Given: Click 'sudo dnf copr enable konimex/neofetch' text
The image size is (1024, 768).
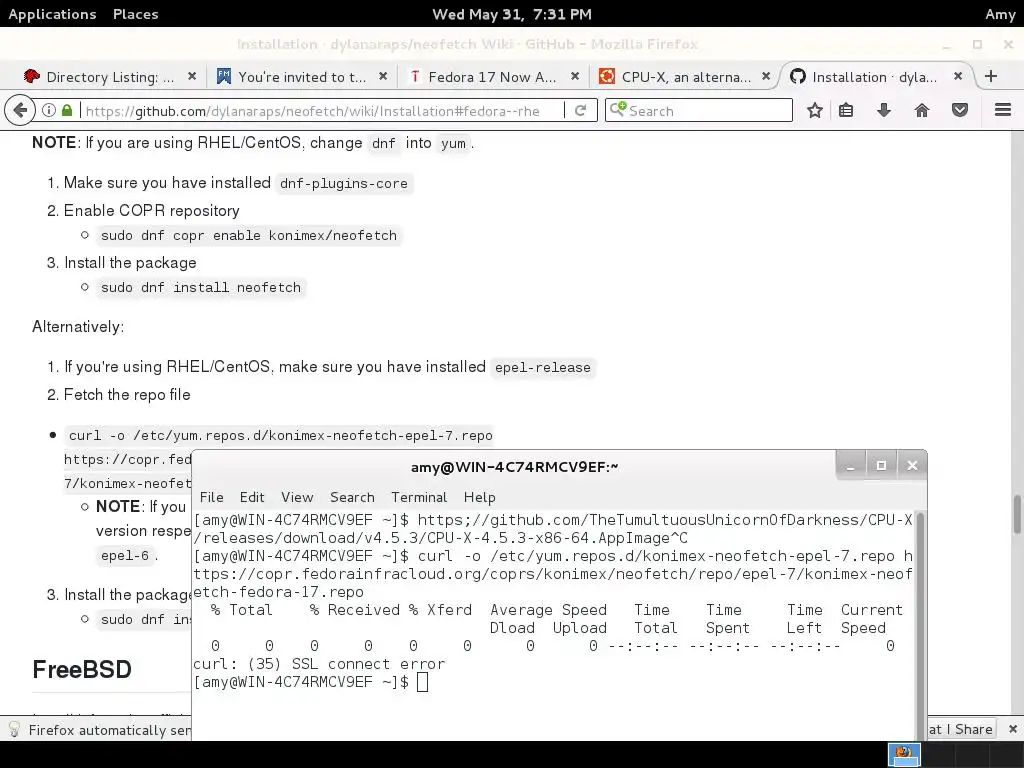Looking at the screenshot, I should 249,235.
